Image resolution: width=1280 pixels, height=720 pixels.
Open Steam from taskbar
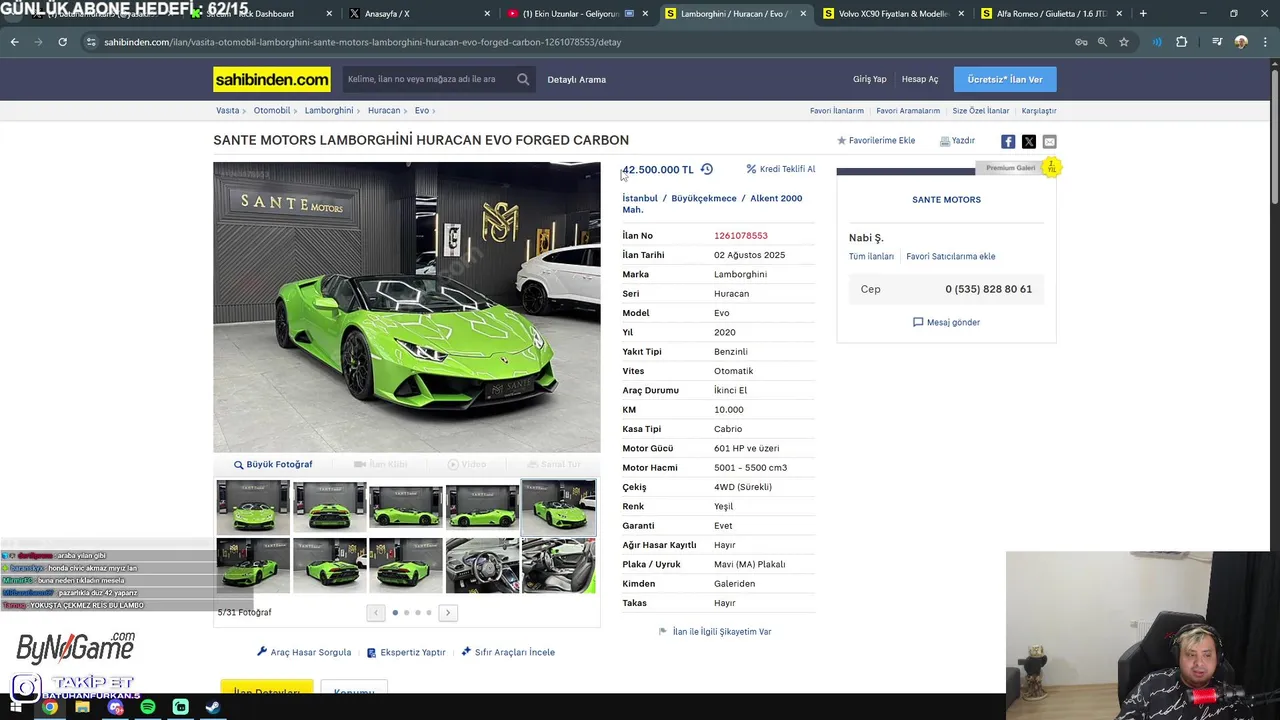click(x=213, y=707)
